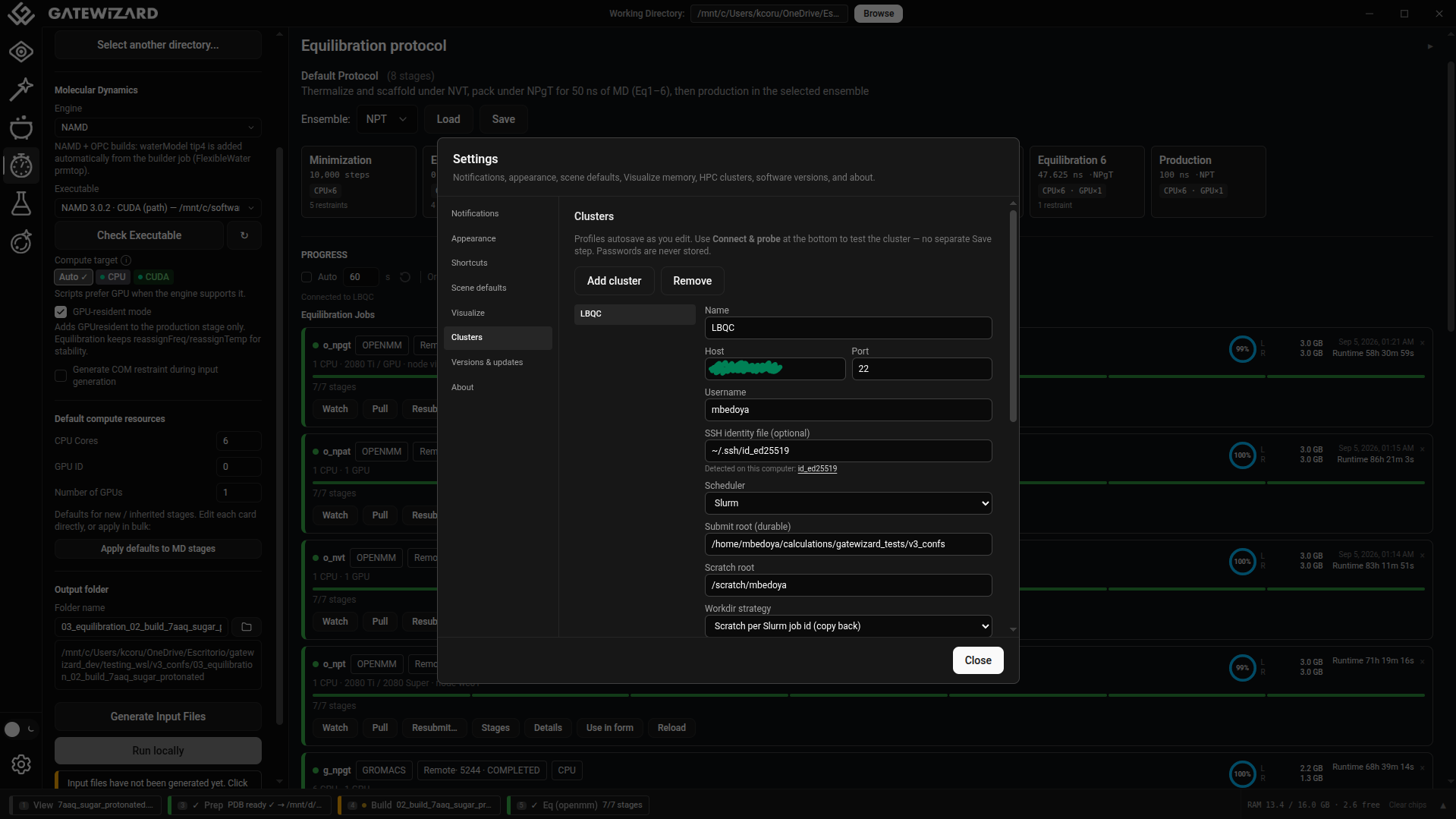The height and width of the screenshot is (819, 1456).
Task: Click the 99% progress ring for o_npgt
Action: point(1242,349)
